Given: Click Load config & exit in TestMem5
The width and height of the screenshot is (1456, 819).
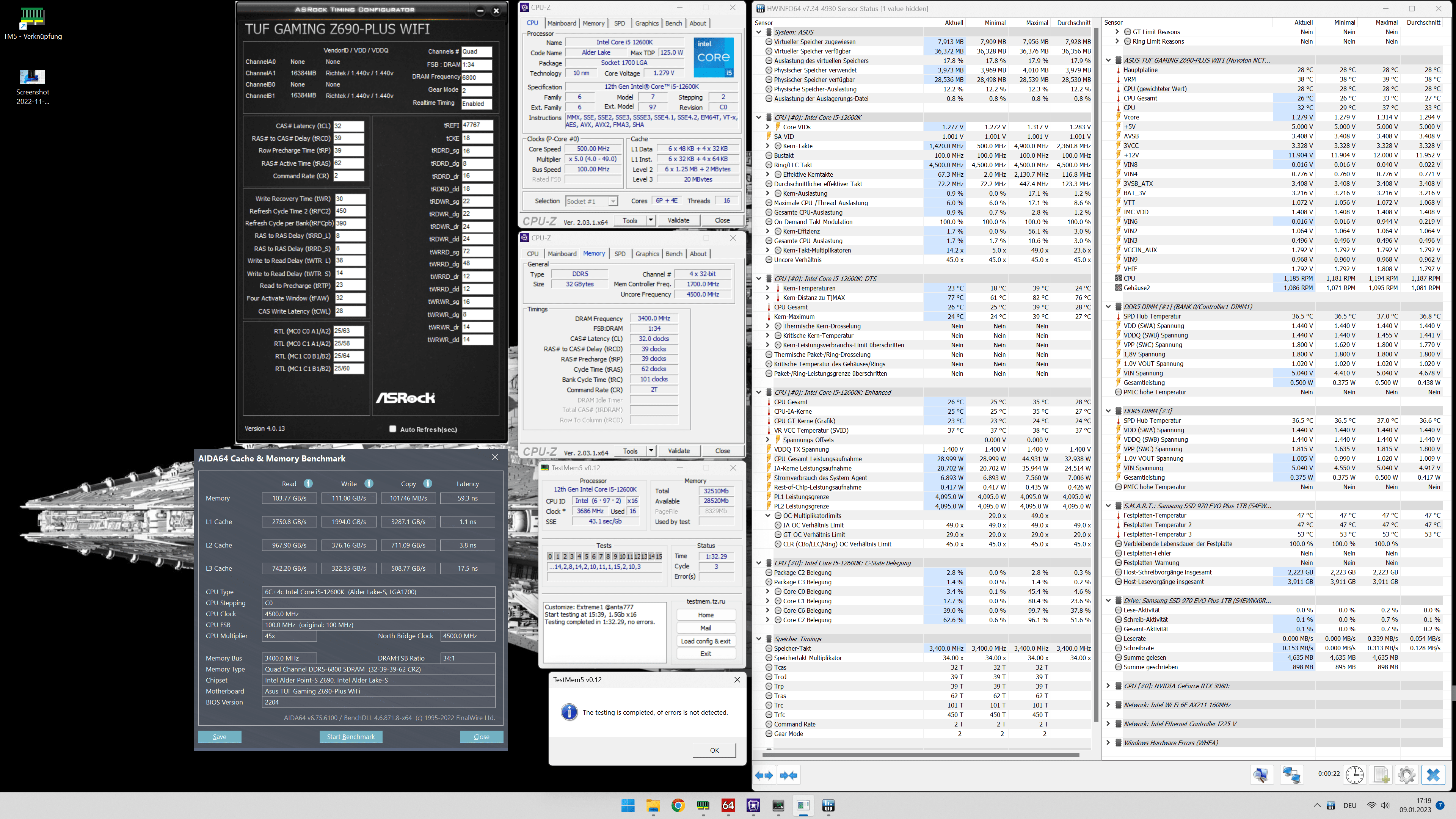Looking at the screenshot, I should coord(706,641).
